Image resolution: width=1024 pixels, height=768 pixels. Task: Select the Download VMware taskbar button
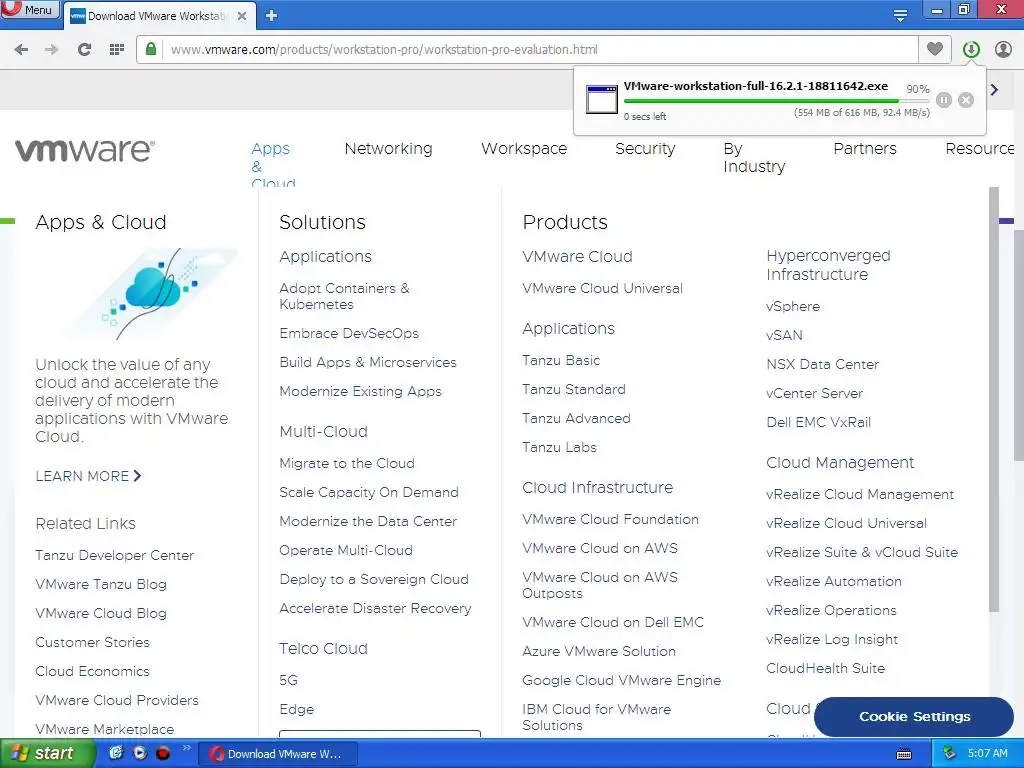[x=277, y=754]
